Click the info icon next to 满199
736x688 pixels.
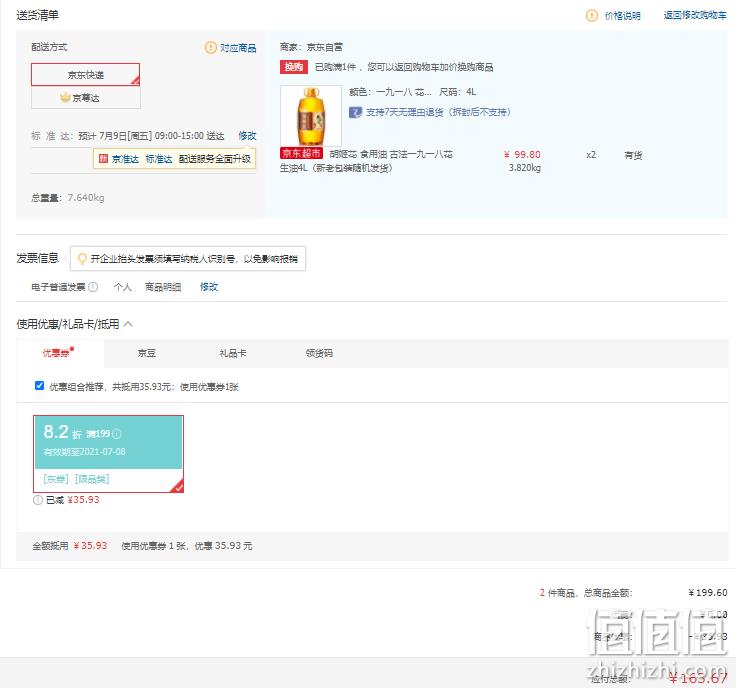point(117,434)
